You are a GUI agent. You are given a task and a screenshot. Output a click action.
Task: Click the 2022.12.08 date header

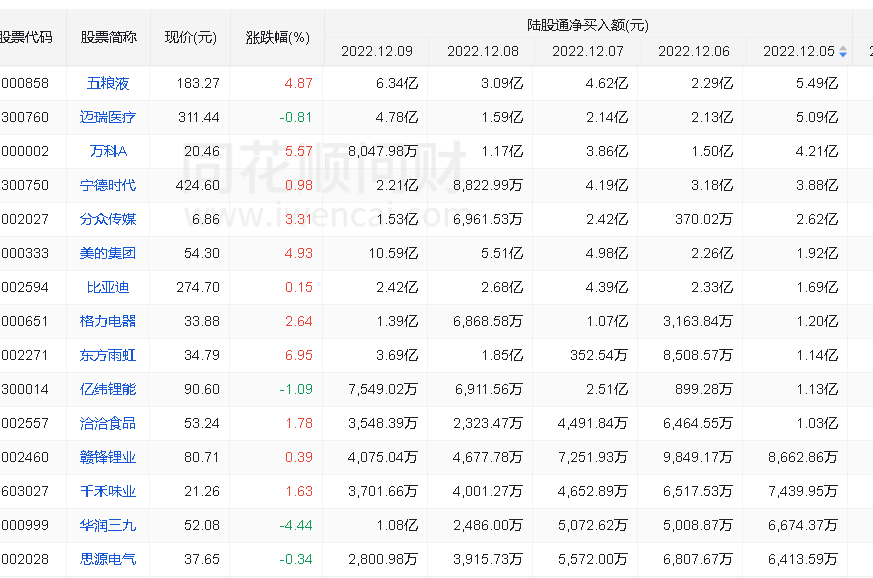tap(483, 51)
